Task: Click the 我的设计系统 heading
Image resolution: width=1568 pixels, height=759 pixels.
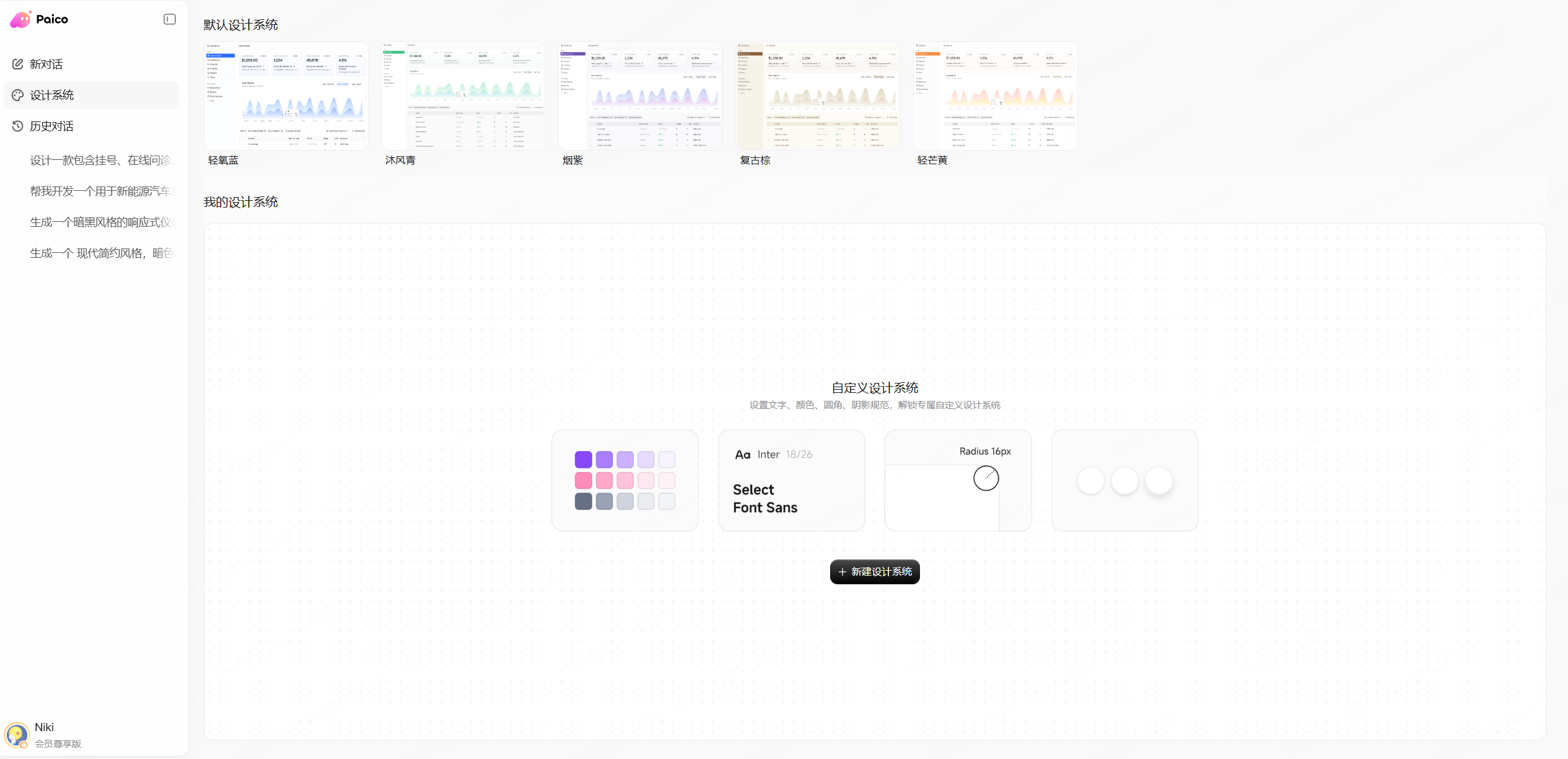Action: [x=241, y=202]
